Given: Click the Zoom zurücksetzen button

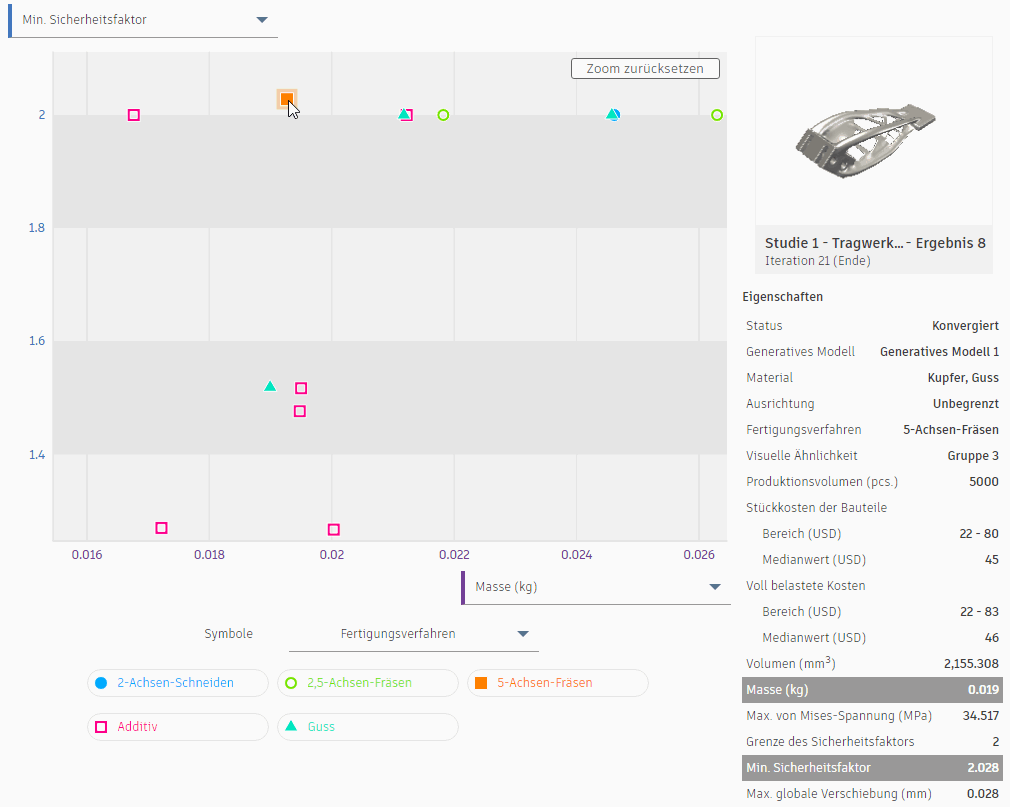Looking at the screenshot, I should click(x=645, y=69).
